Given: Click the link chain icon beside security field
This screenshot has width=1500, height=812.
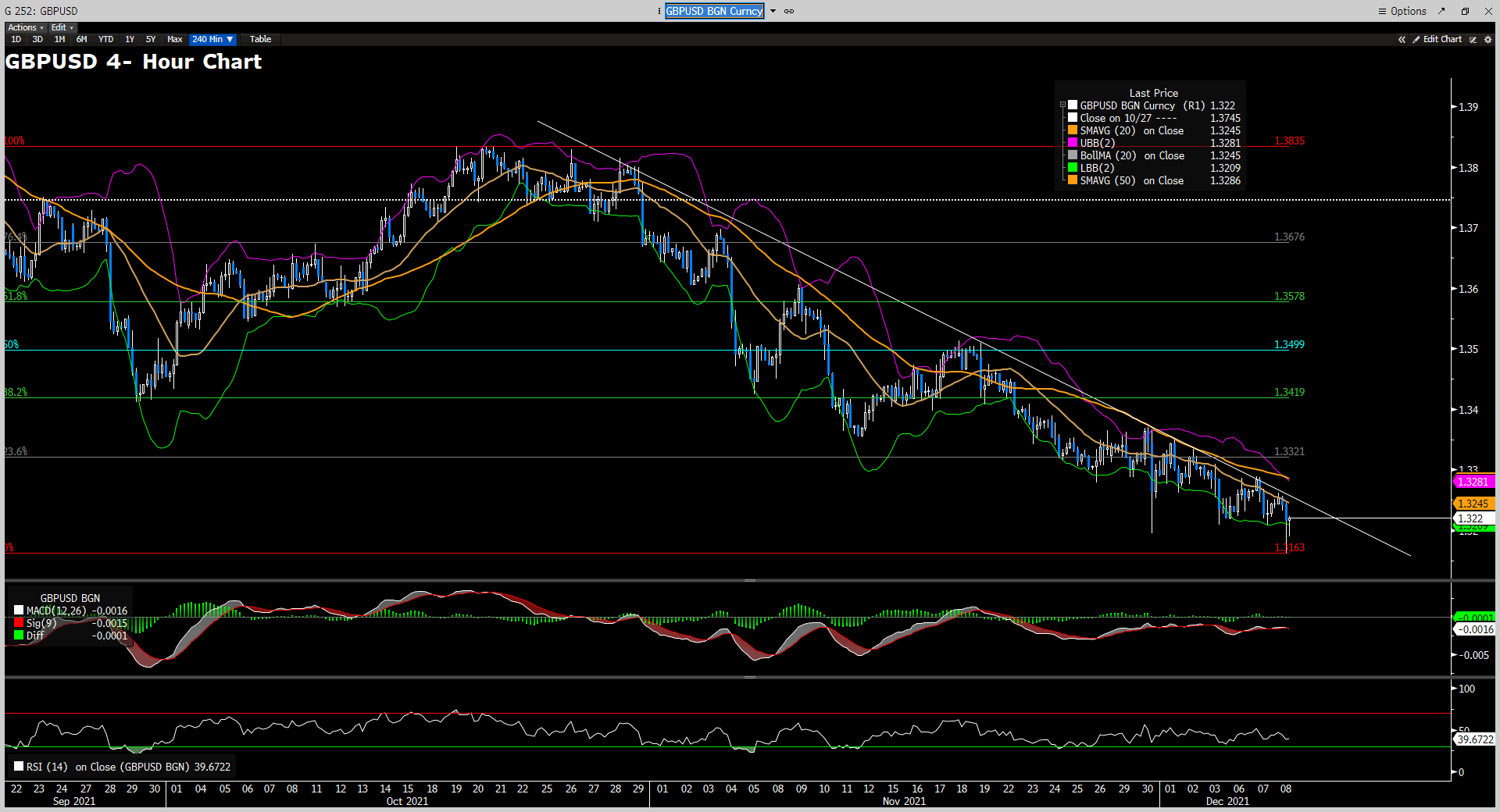Looking at the screenshot, I should [x=789, y=11].
